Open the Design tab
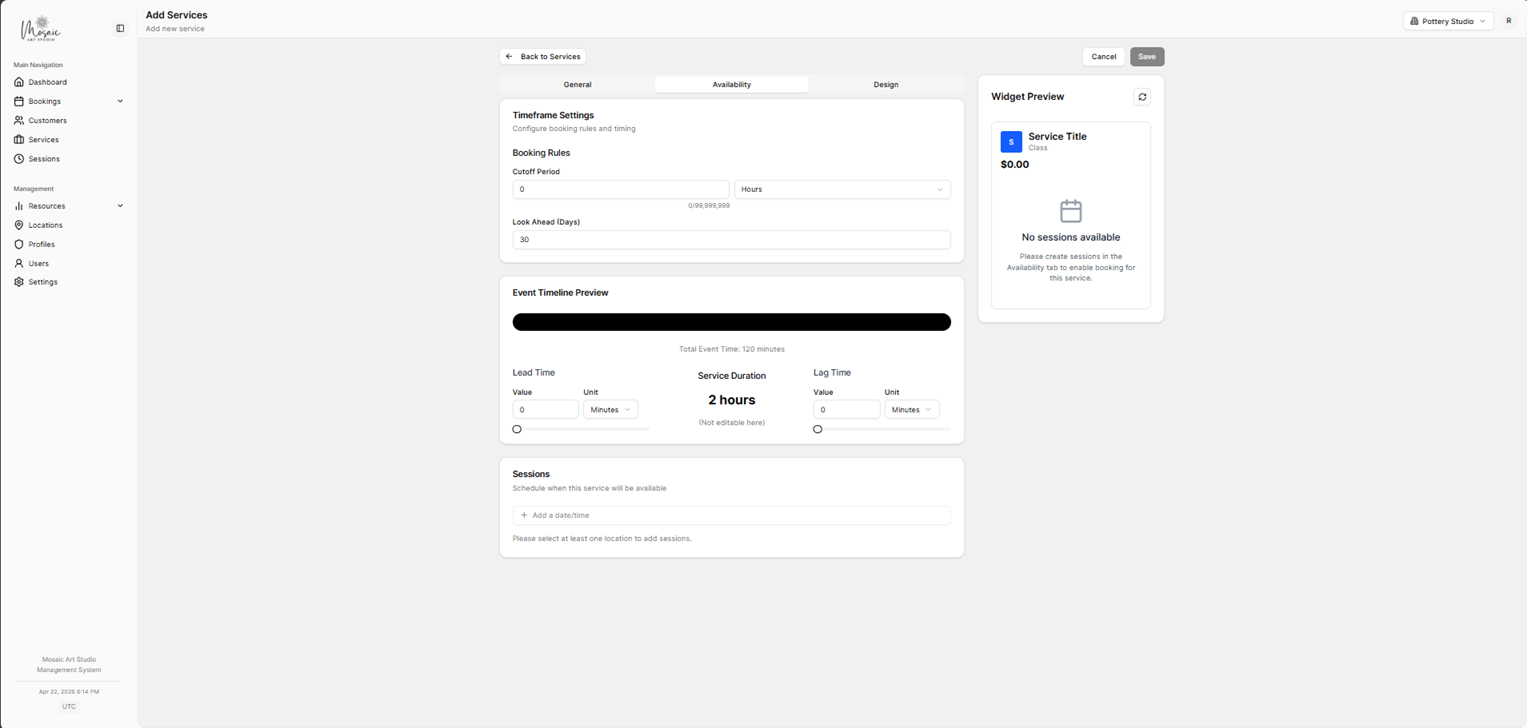The image size is (1527, 728). coord(884,84)
